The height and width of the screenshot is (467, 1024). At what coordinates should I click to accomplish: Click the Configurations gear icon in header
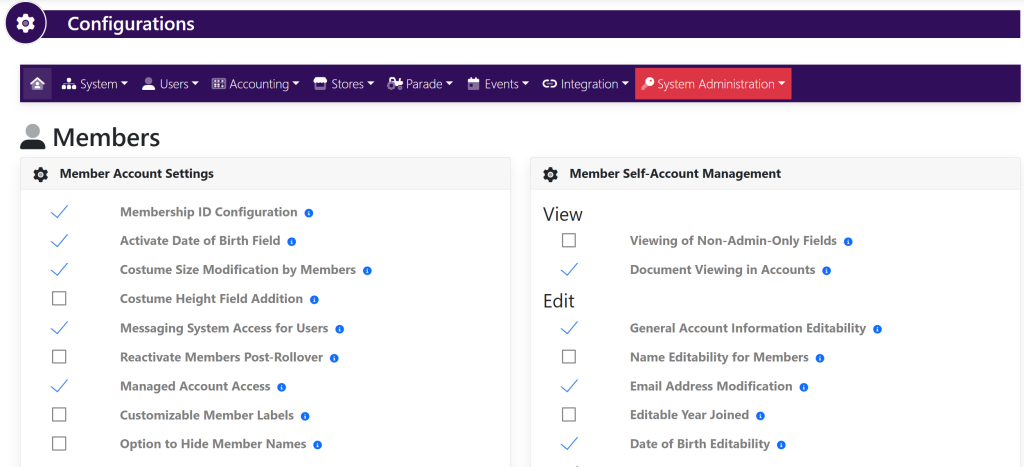tap(26, 23)
